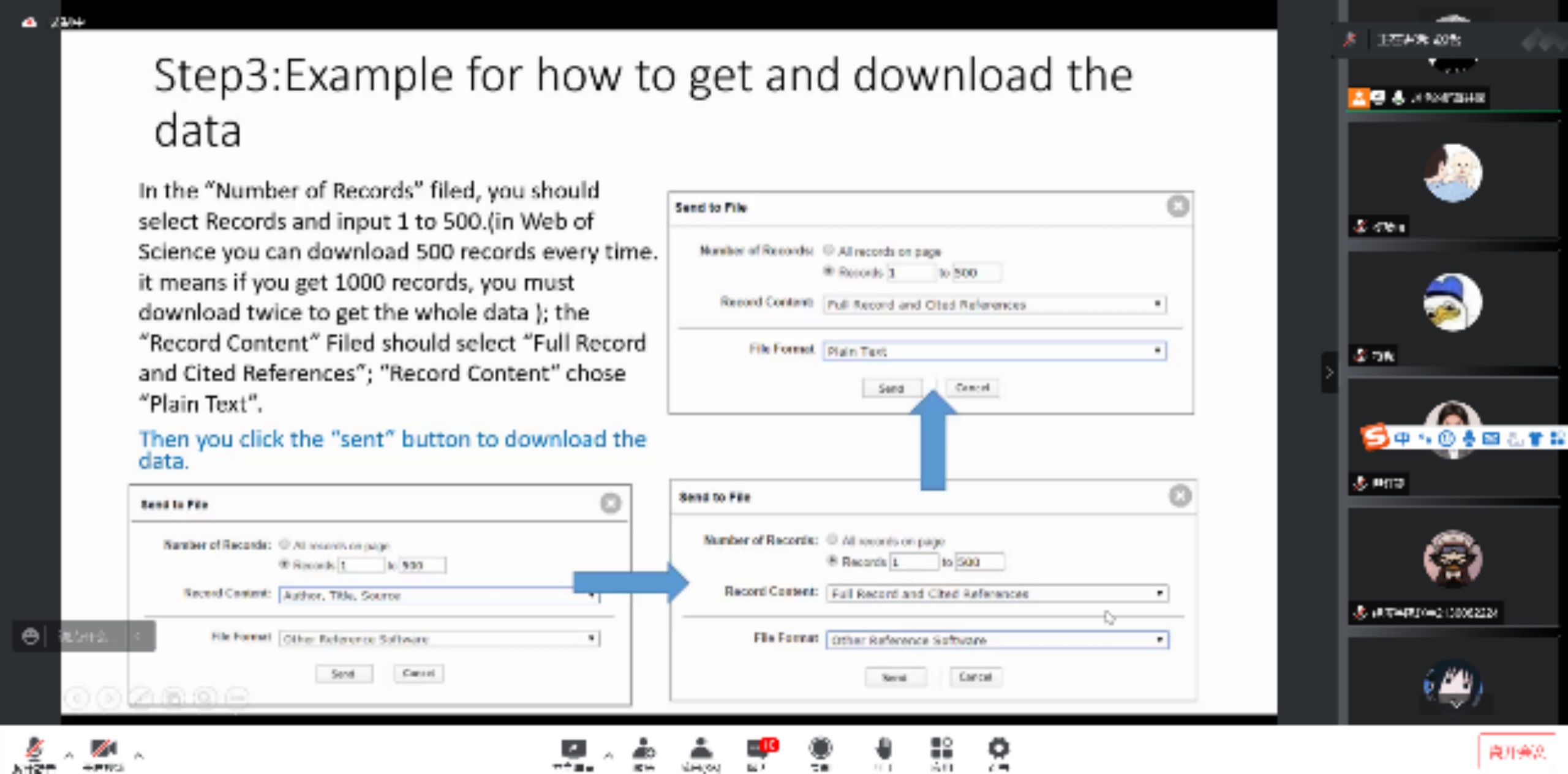Expand camera options arrow
The height and width of the screenshot is (774, 1568).
click(139, 755)
